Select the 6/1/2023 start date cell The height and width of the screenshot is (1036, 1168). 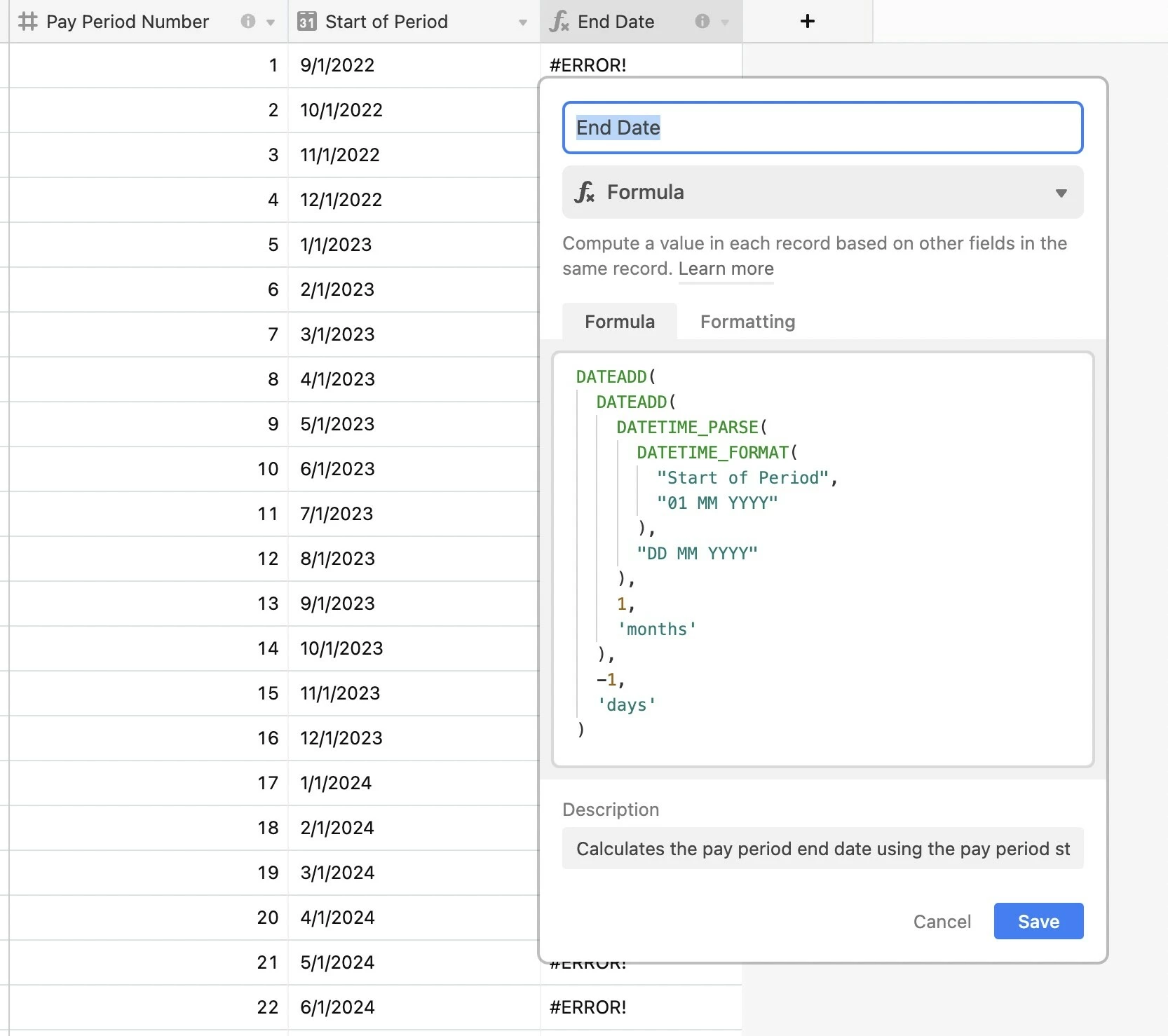click(x=414, y=469)
